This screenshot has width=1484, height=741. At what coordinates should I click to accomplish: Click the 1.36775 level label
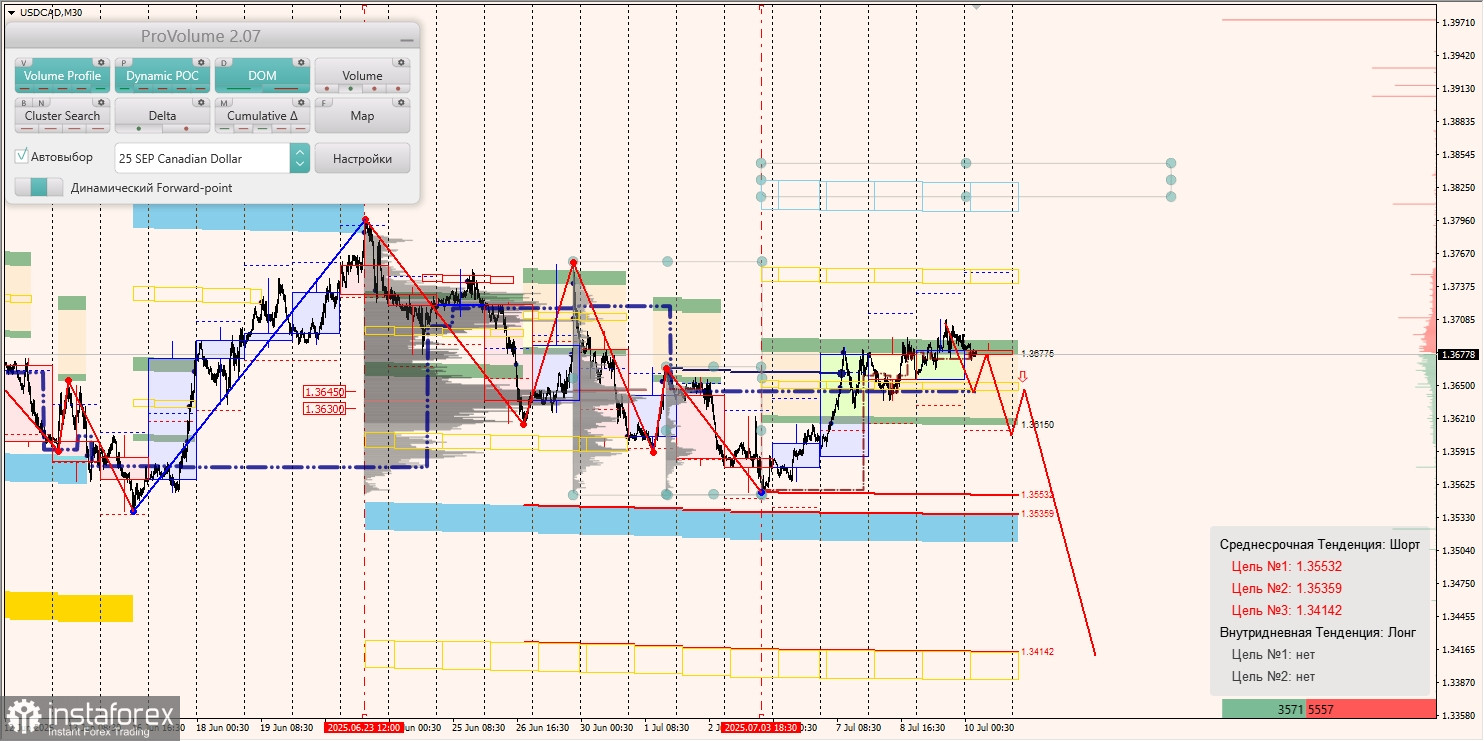1037,353
